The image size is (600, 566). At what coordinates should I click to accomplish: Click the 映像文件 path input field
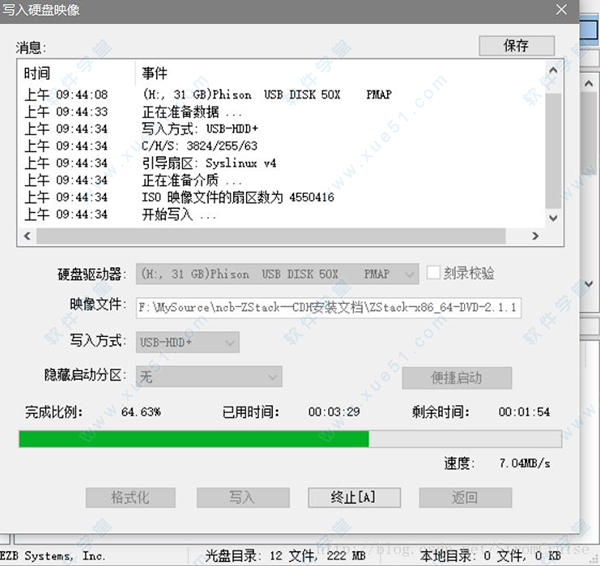click(328, 307)
